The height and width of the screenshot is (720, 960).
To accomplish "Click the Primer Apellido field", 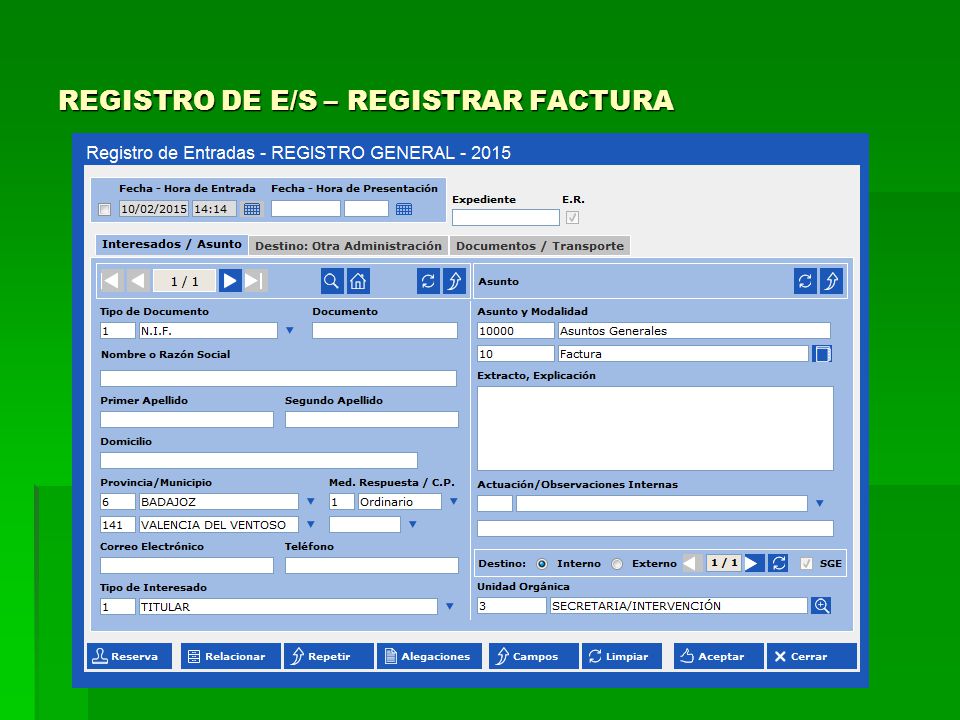I will pyautogui.click(x=187, y=419).
